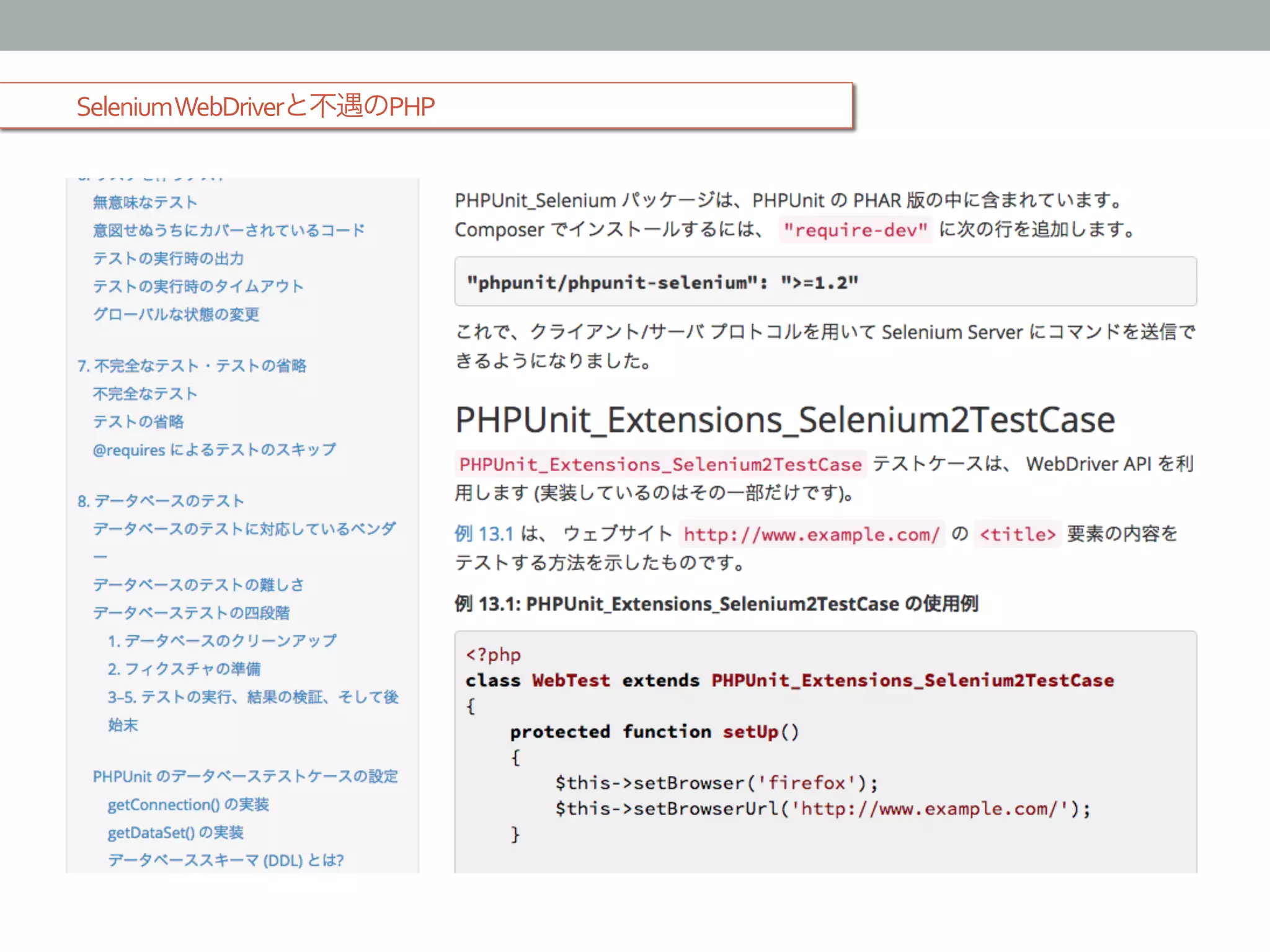
Task: Click the setBrowser('firefox') code line
Action: (x=717, y=783)
